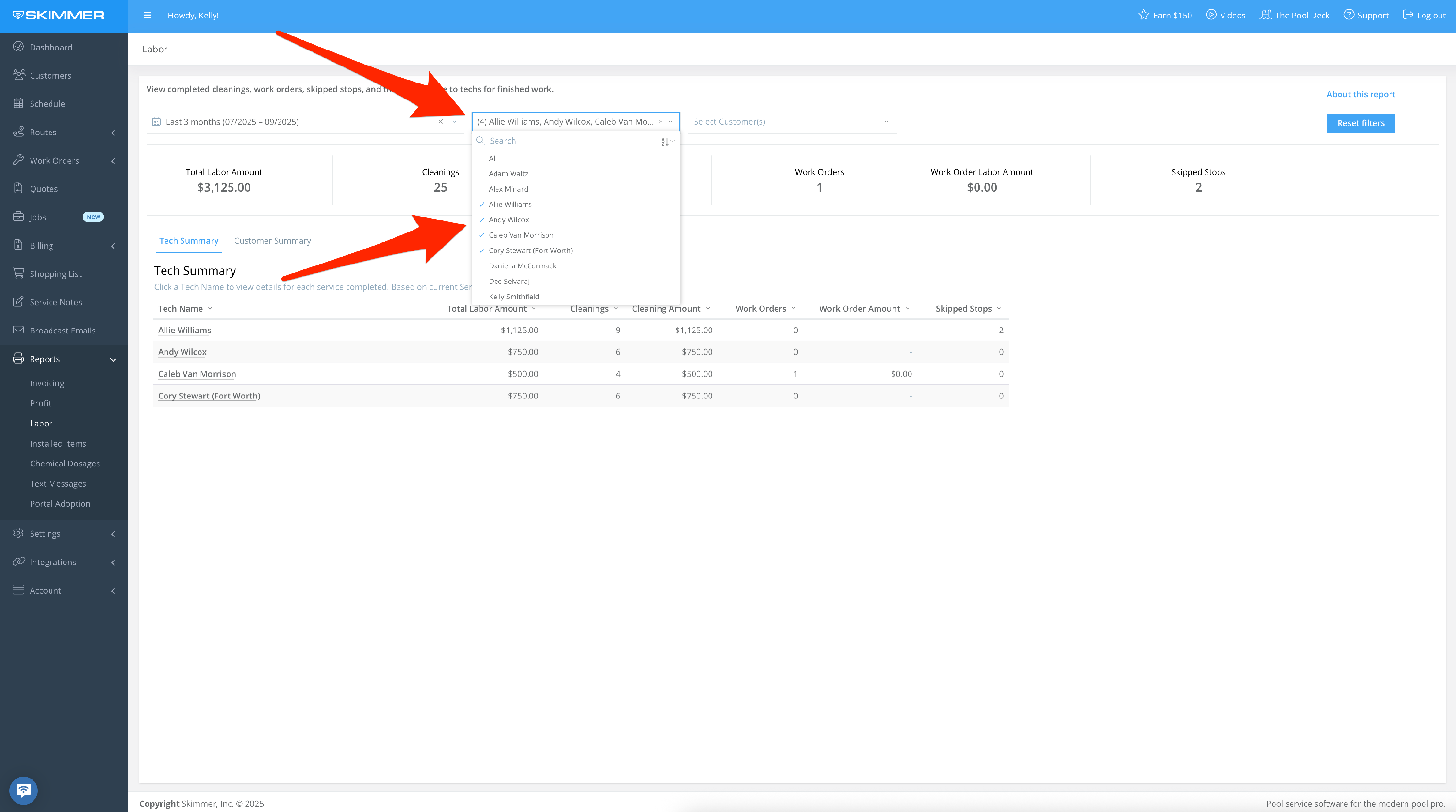This screenshot has width=1456, height=812.
Task: Click the Support question mark icon
Action: (1349, 15)
